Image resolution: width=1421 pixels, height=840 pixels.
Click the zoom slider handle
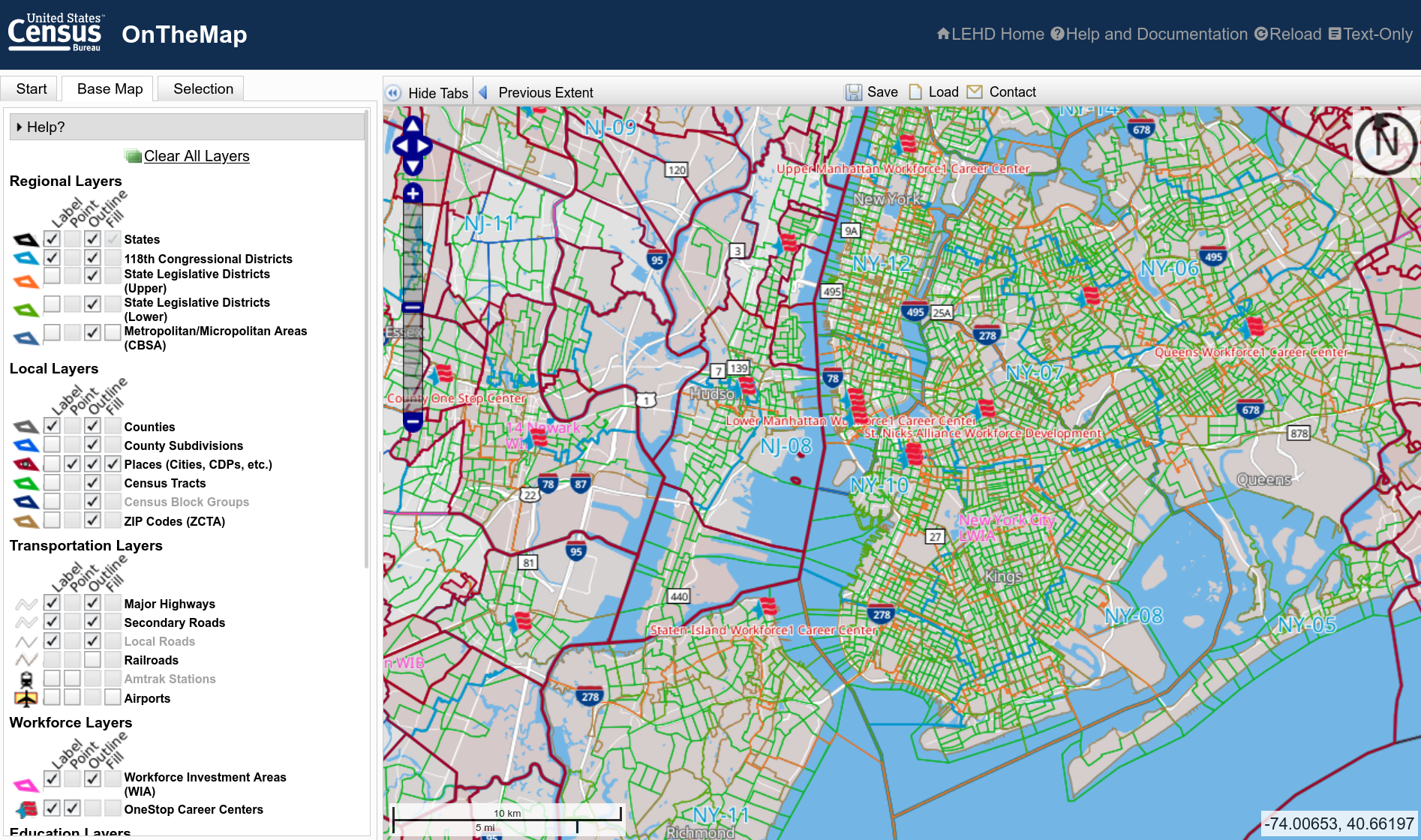(x=413, y=307)
